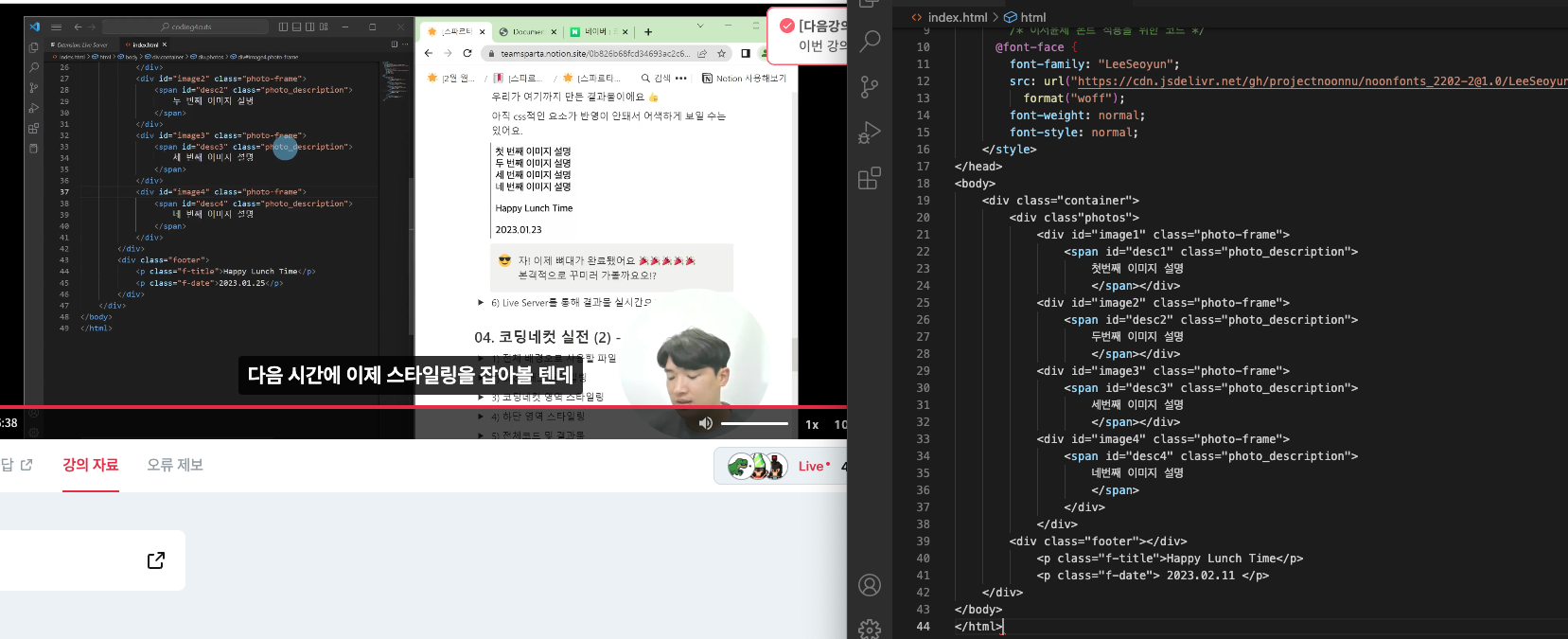Screen dimensions: 1568x639
Task: Toggle secondary sidebar layout icon in video's VS Code
Action: 309,27
